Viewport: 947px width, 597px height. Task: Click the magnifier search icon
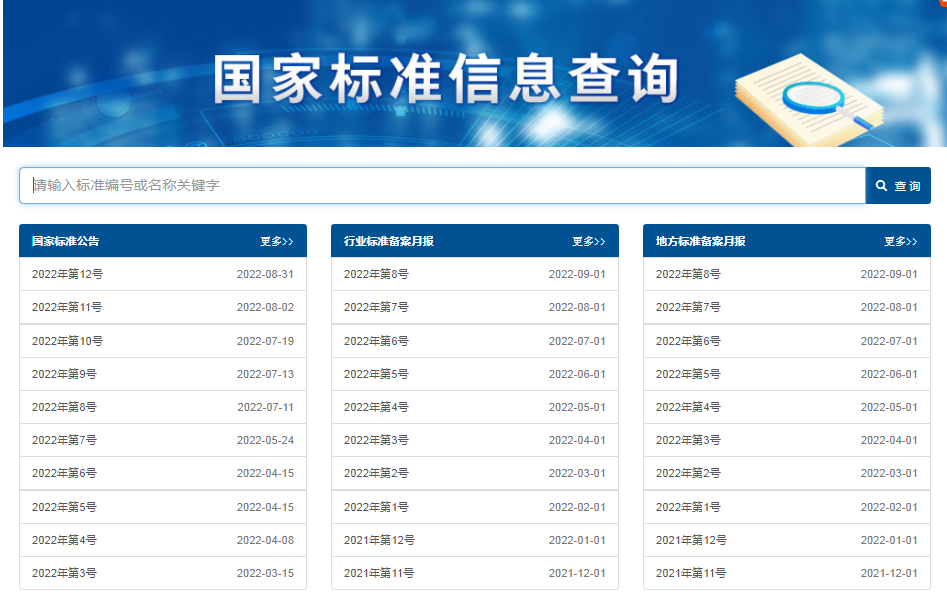pos(881,184)
